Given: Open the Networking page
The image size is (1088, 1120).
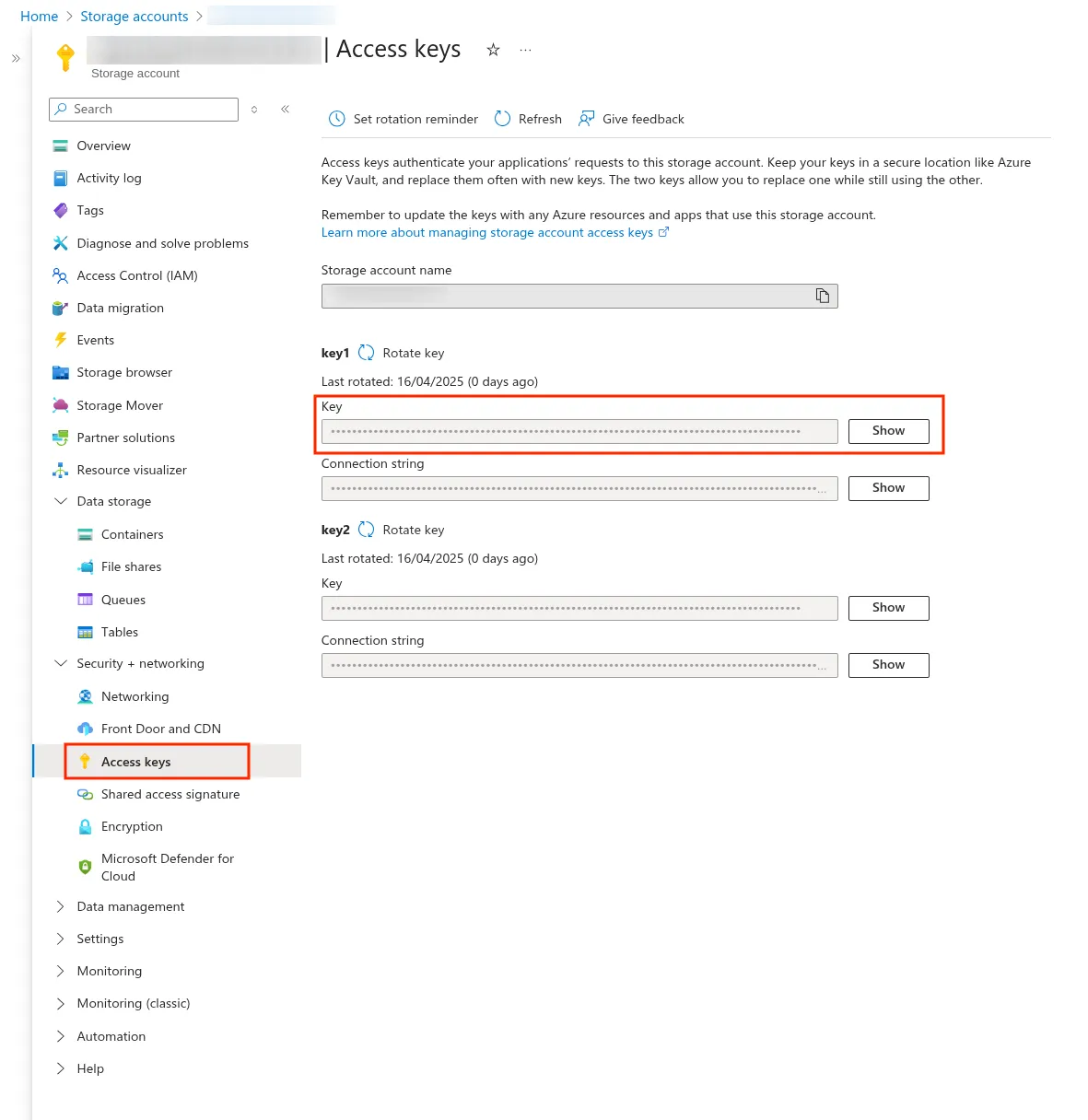Looking at the screenshot, I should tap(135, 696).
